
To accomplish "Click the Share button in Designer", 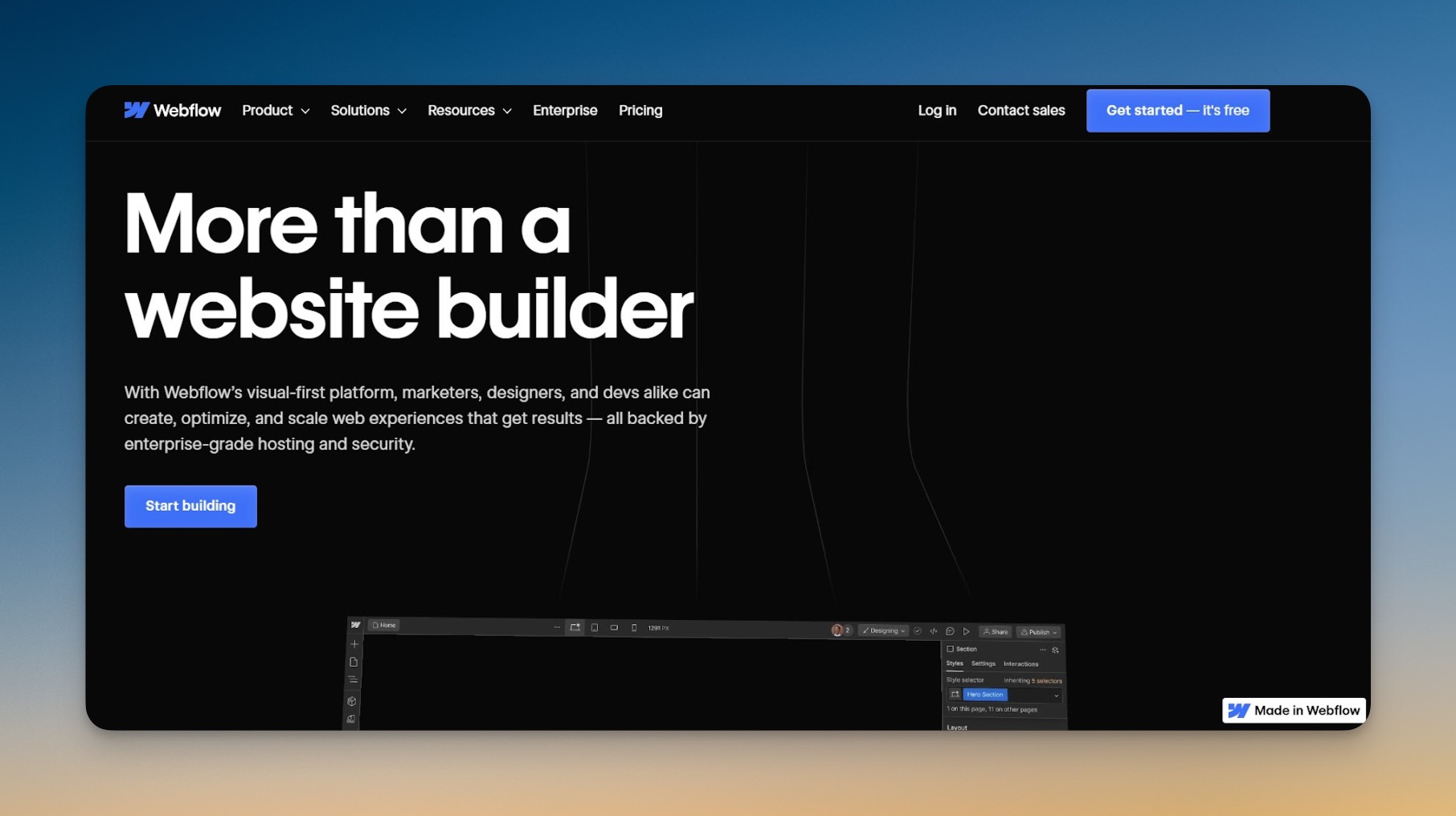I will click(995, 632).
